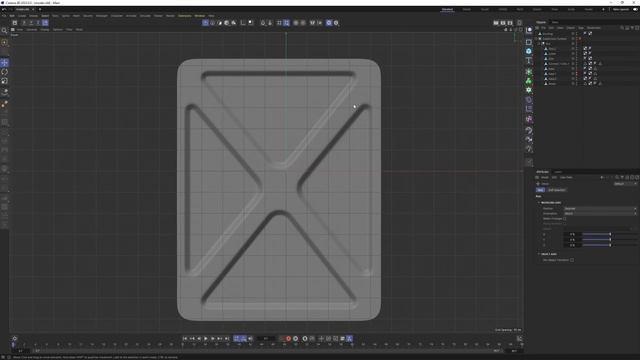Open the Mesh menu in main menu bar
640x360 pixels.
click(x=76, y=16)
